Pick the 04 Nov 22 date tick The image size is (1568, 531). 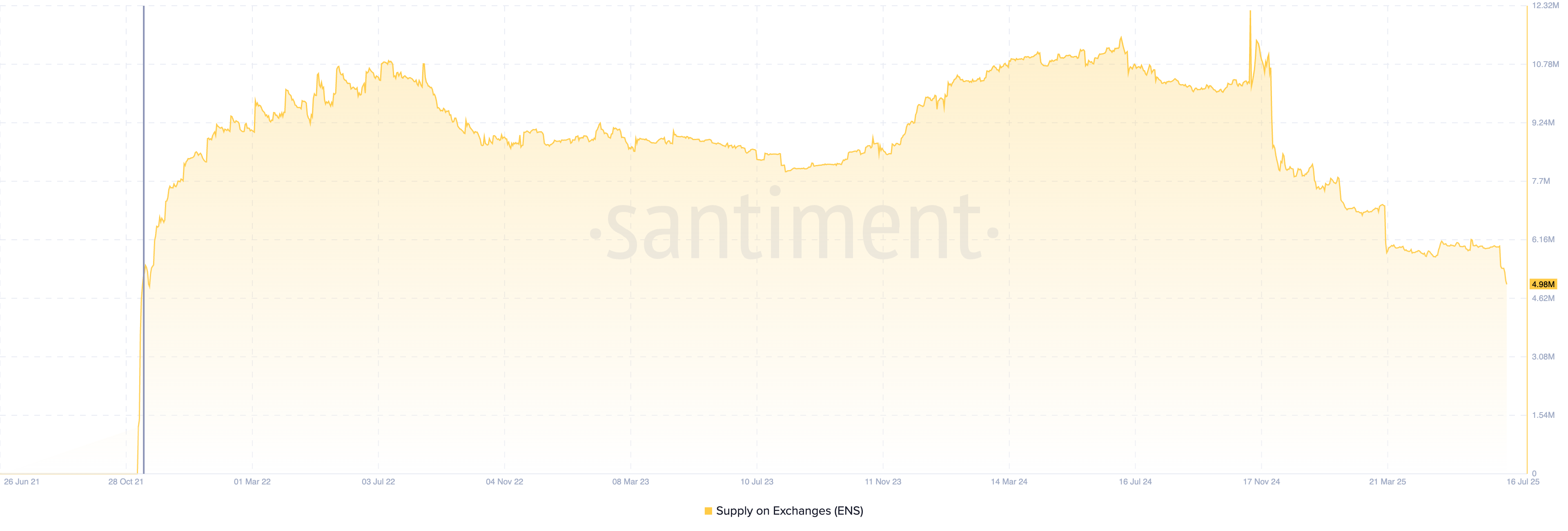pos(504,482)
